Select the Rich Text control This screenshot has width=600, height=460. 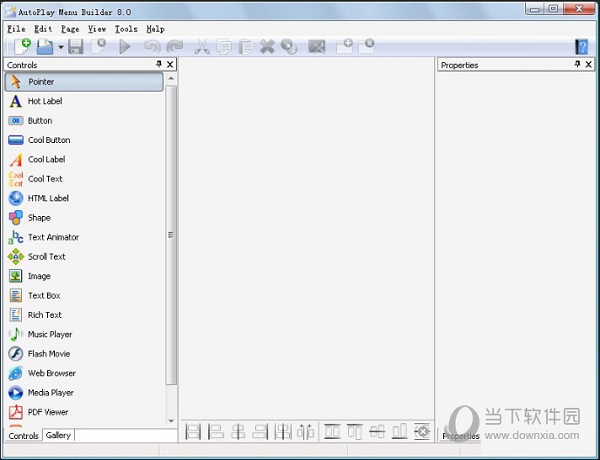coord(84,315)
